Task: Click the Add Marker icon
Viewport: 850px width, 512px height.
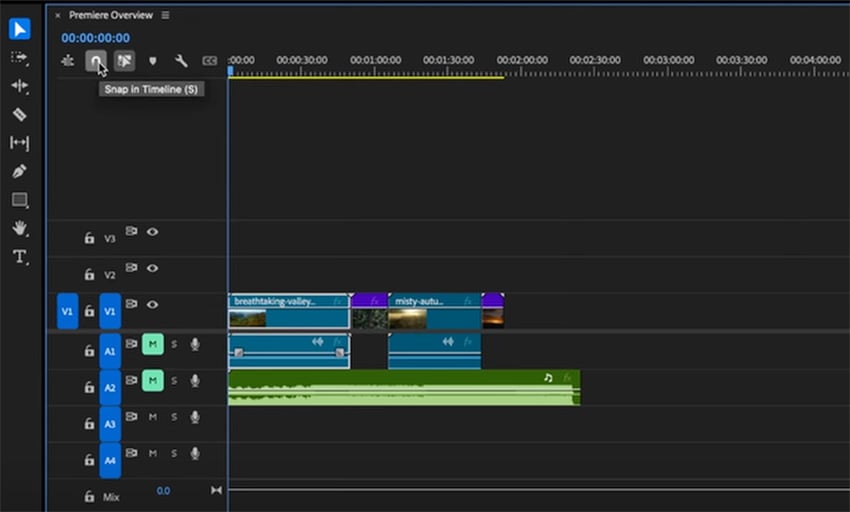Action: (x=153, y=61)
